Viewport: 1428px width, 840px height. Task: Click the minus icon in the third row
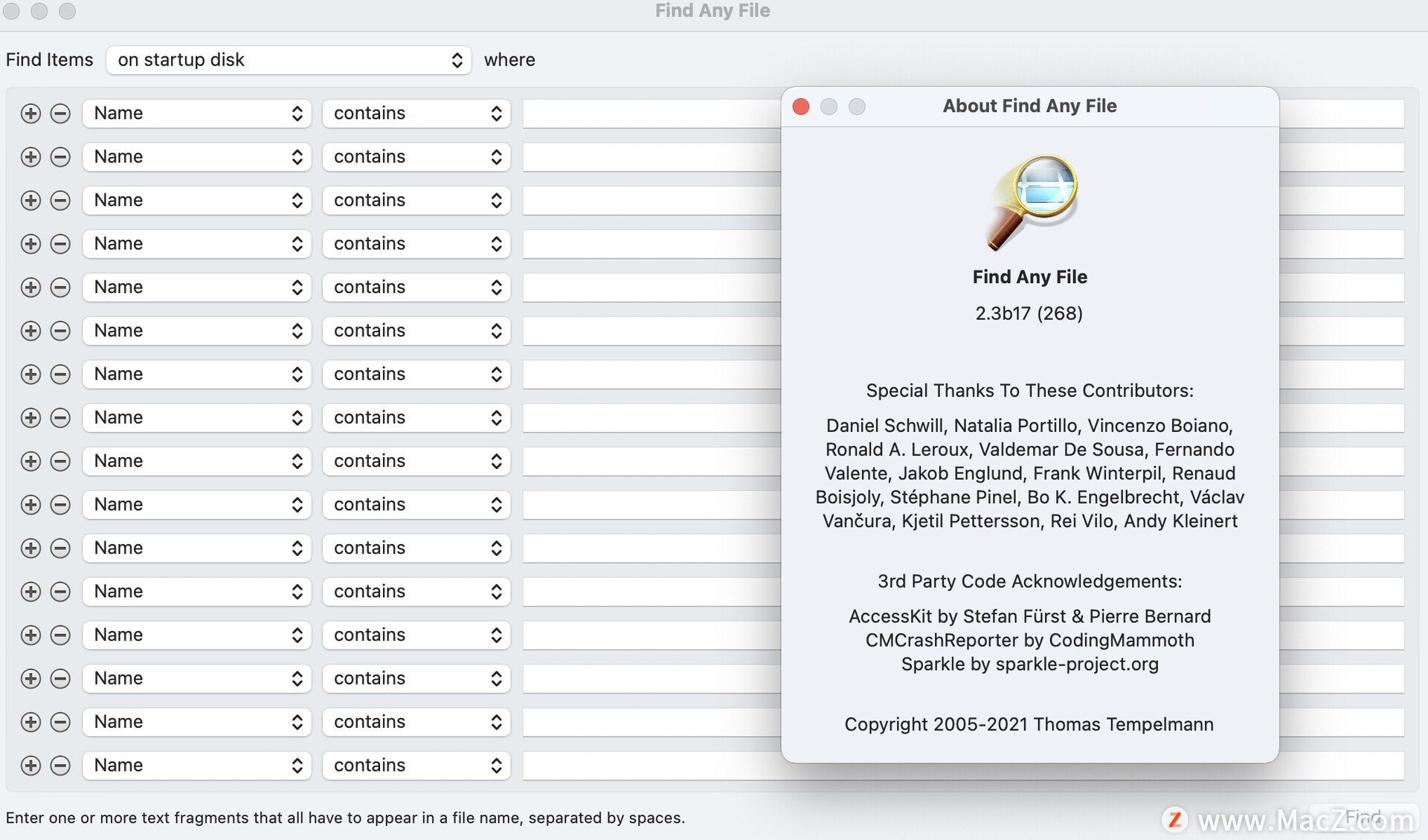click(60, 201)
